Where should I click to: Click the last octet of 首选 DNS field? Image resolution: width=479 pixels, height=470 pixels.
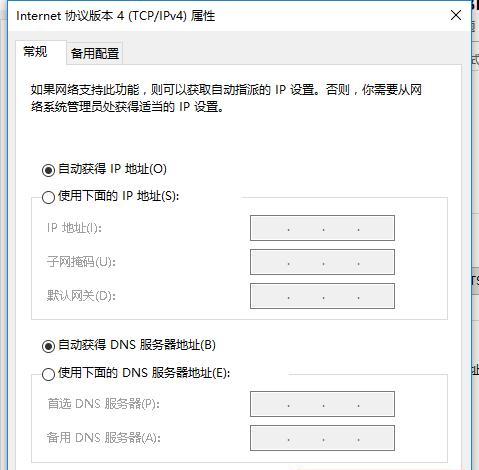[376, 404]
